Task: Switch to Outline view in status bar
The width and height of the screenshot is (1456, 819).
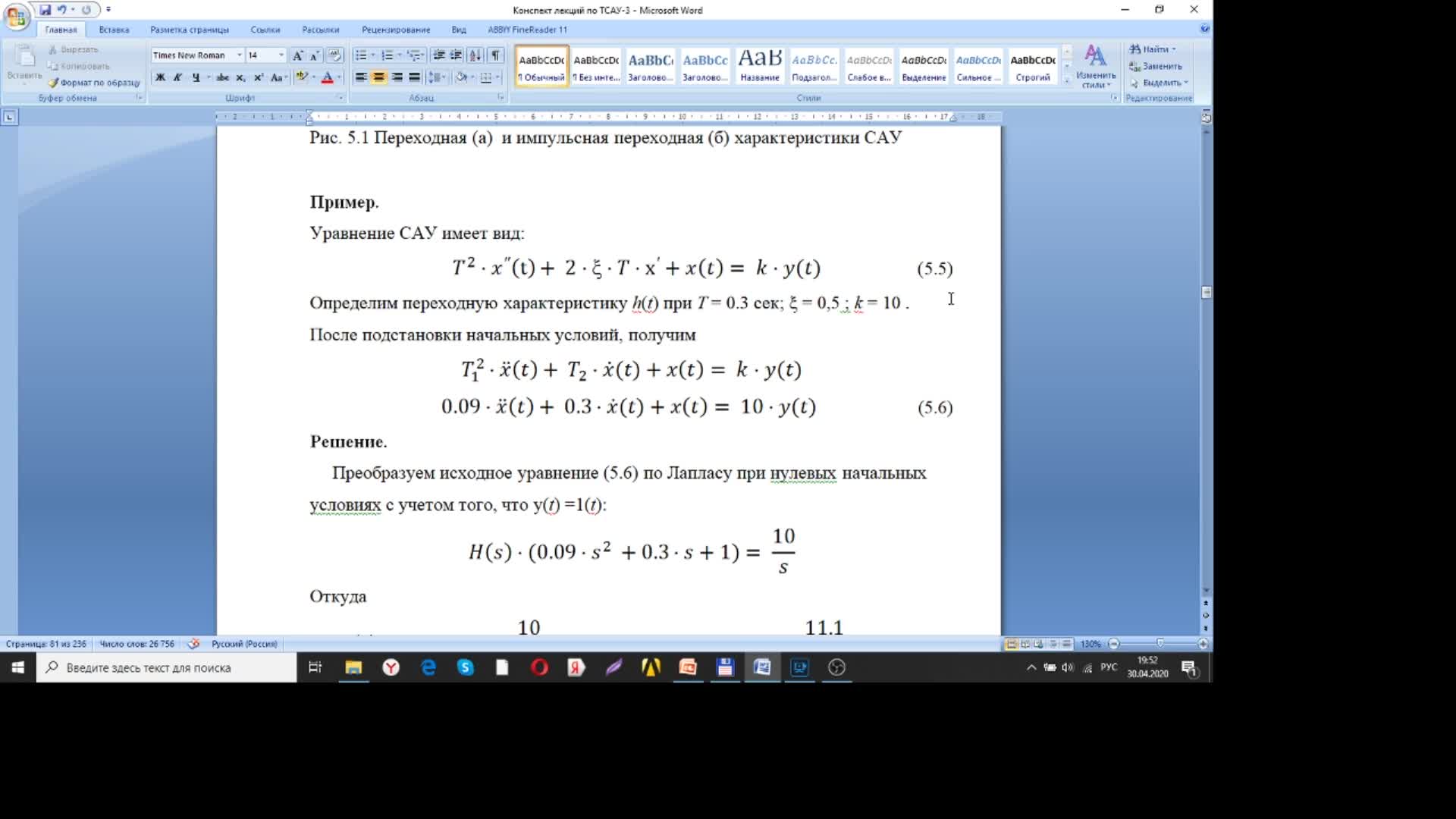Action: 1053,644
